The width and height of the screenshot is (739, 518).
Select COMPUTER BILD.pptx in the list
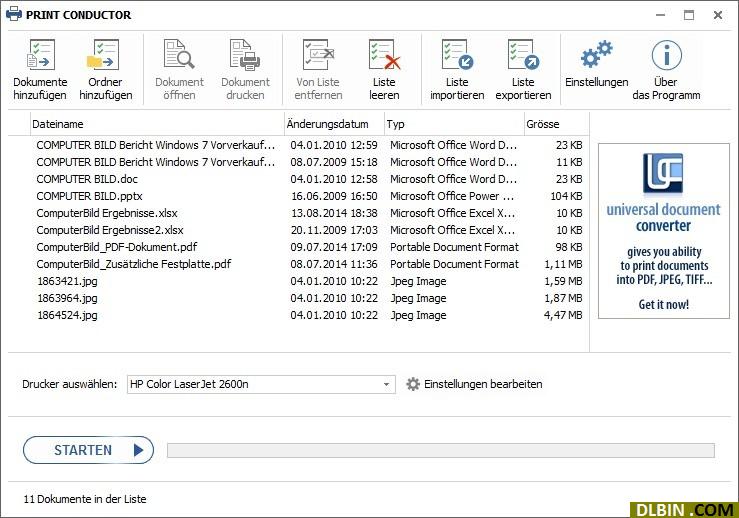(x=89, y=196)
